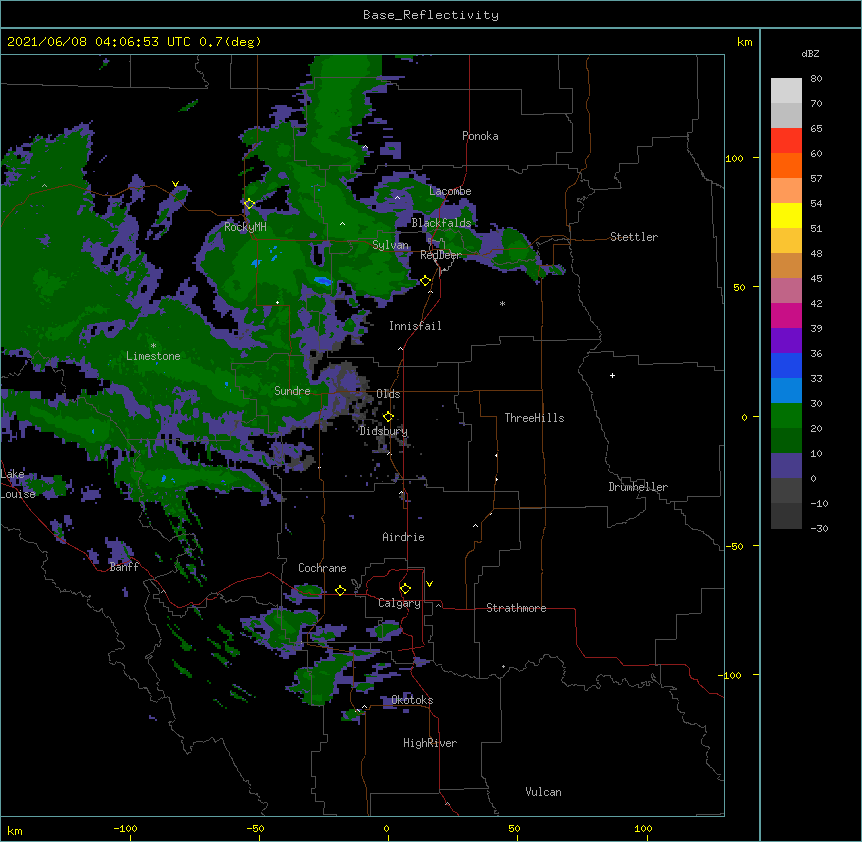Click the Didsbury town label
This screenshot has width=862, height=842.
click(x=384, y=431)
